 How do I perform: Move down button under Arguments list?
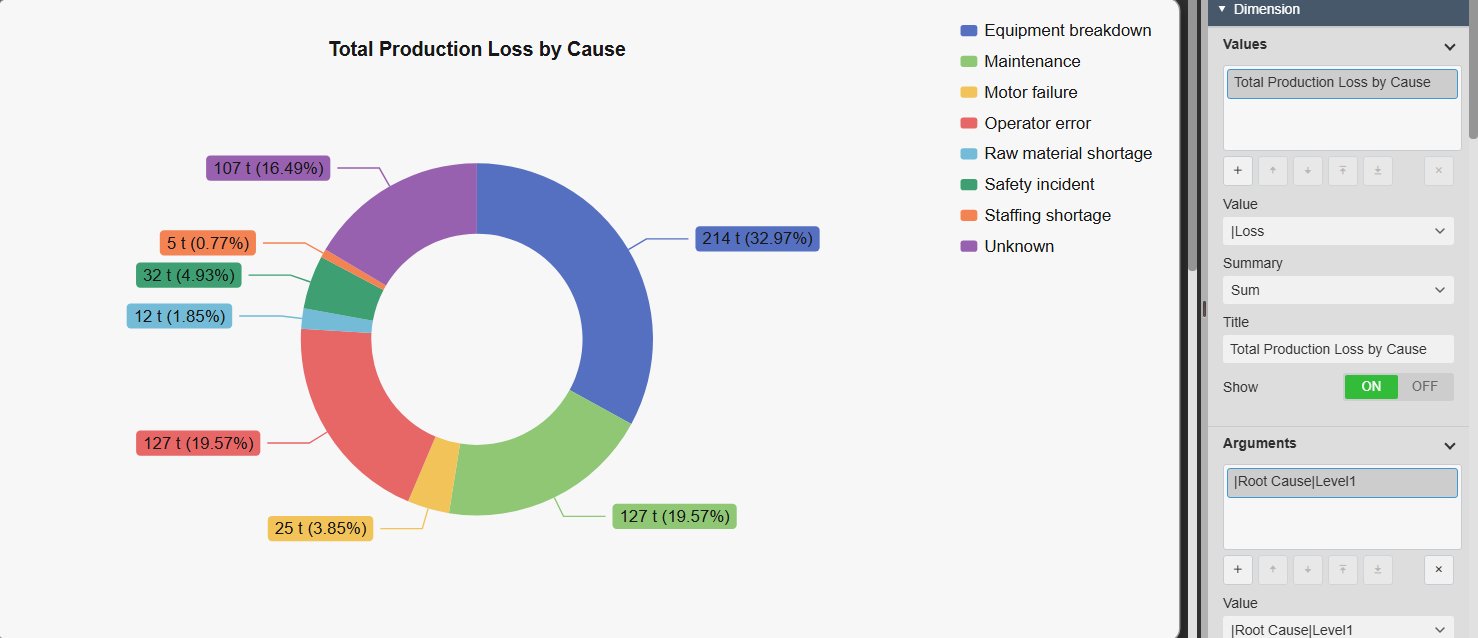[1307, 570]
